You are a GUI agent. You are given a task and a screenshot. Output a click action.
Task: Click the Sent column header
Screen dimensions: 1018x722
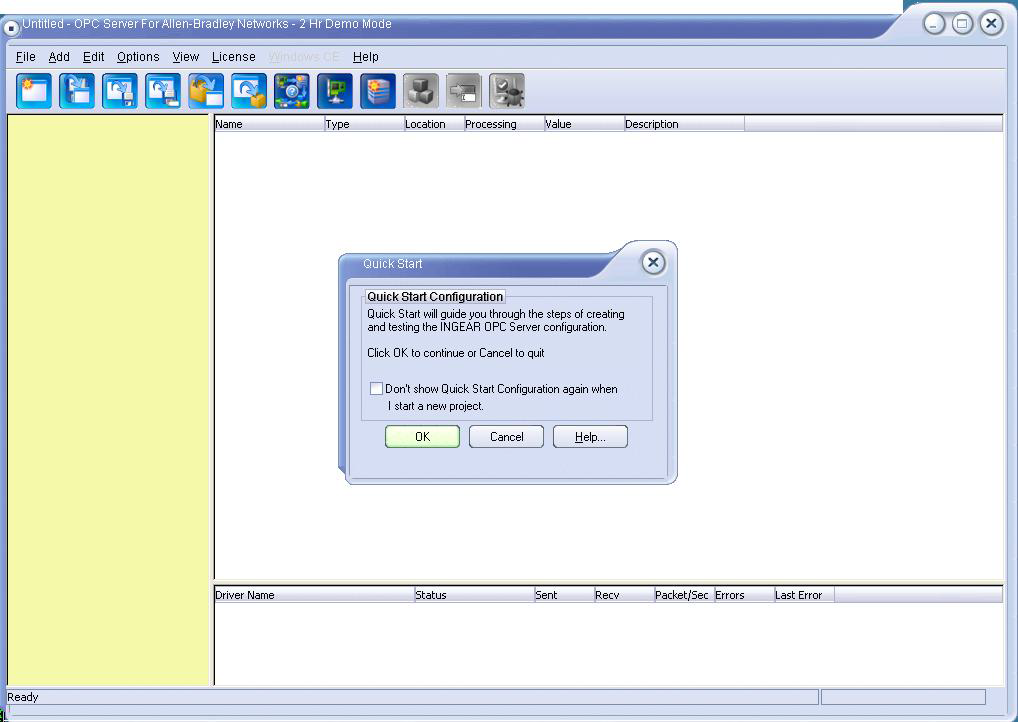(x=564, y=595)
